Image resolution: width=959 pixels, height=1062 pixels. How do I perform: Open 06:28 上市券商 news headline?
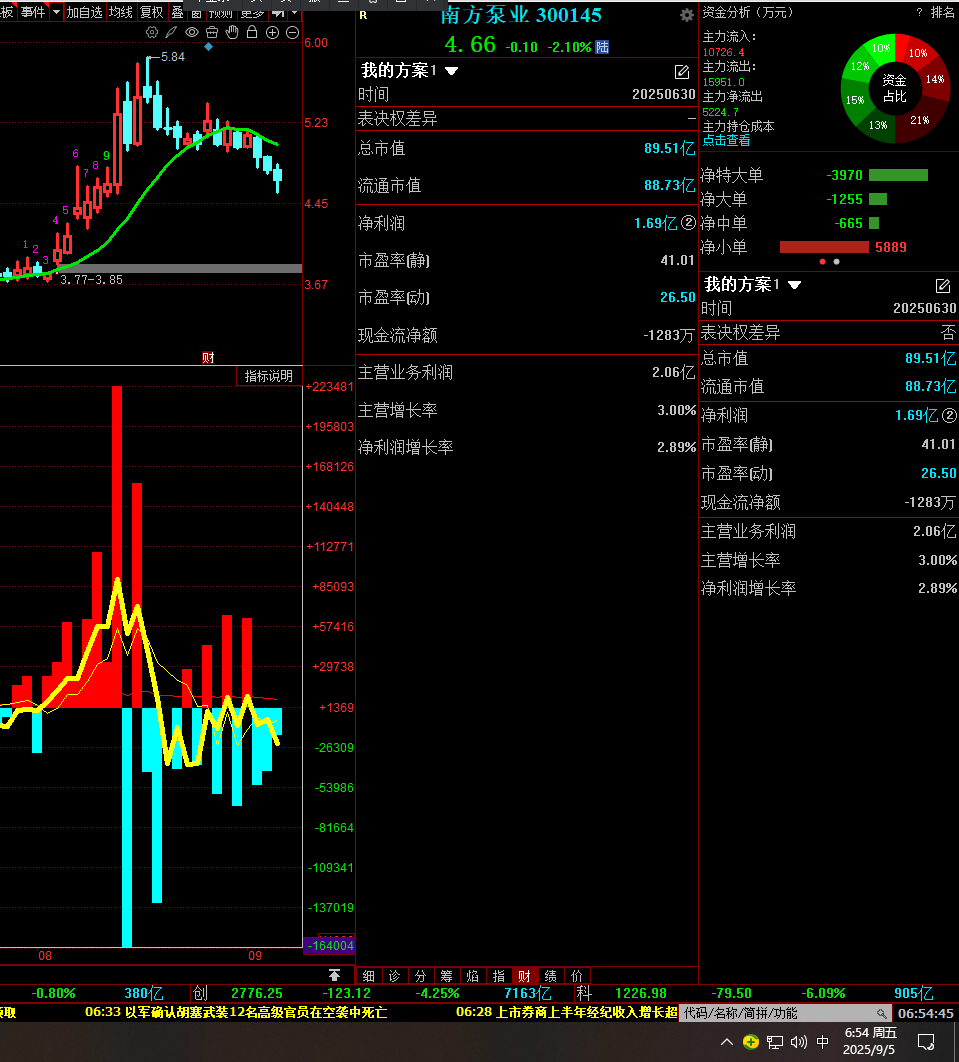[566, 1013]
